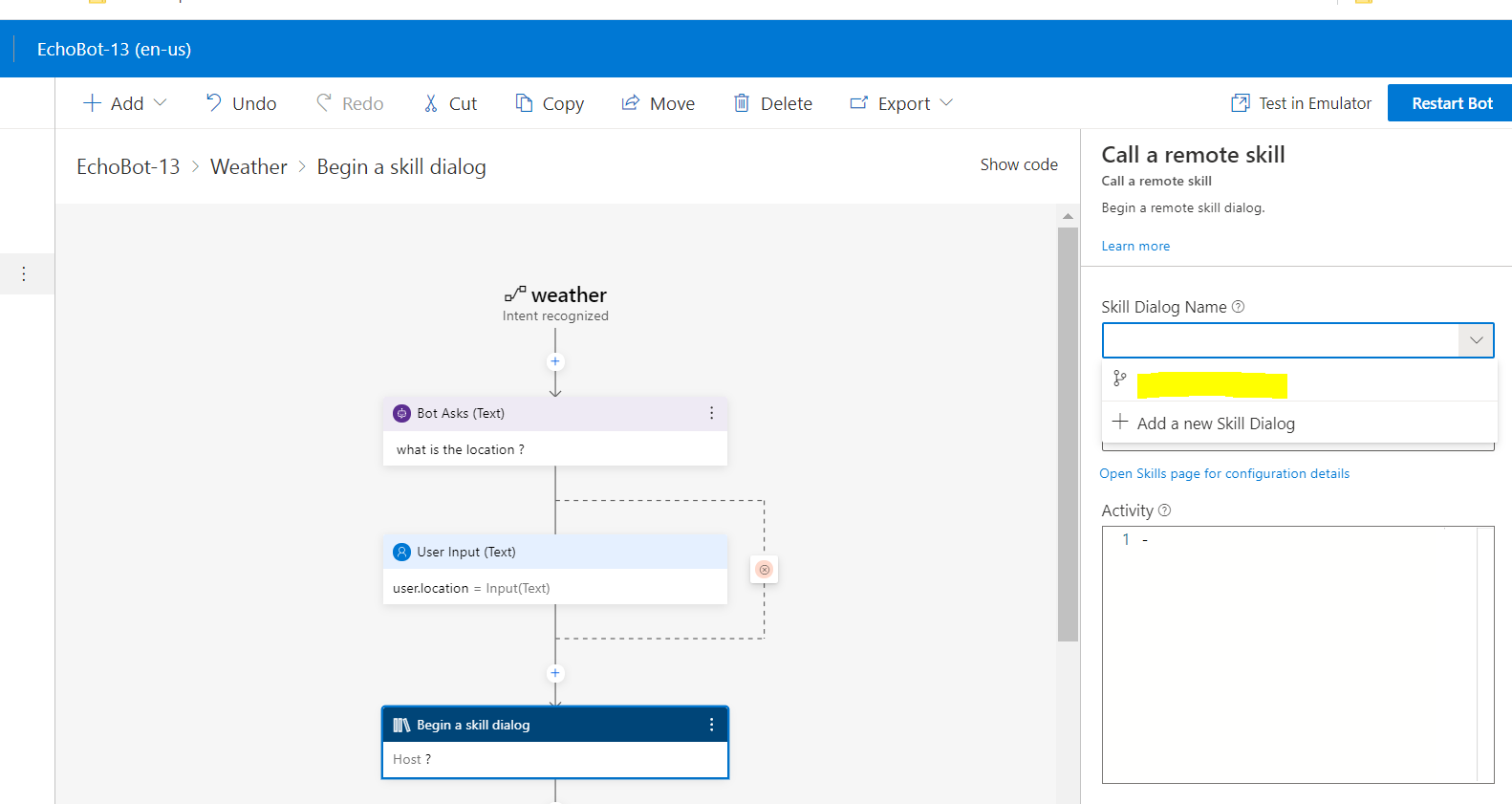Click Learn more link
The height and width of the screenshot is (804, 1512).
pyautogui.click(x=1135, y=246)
